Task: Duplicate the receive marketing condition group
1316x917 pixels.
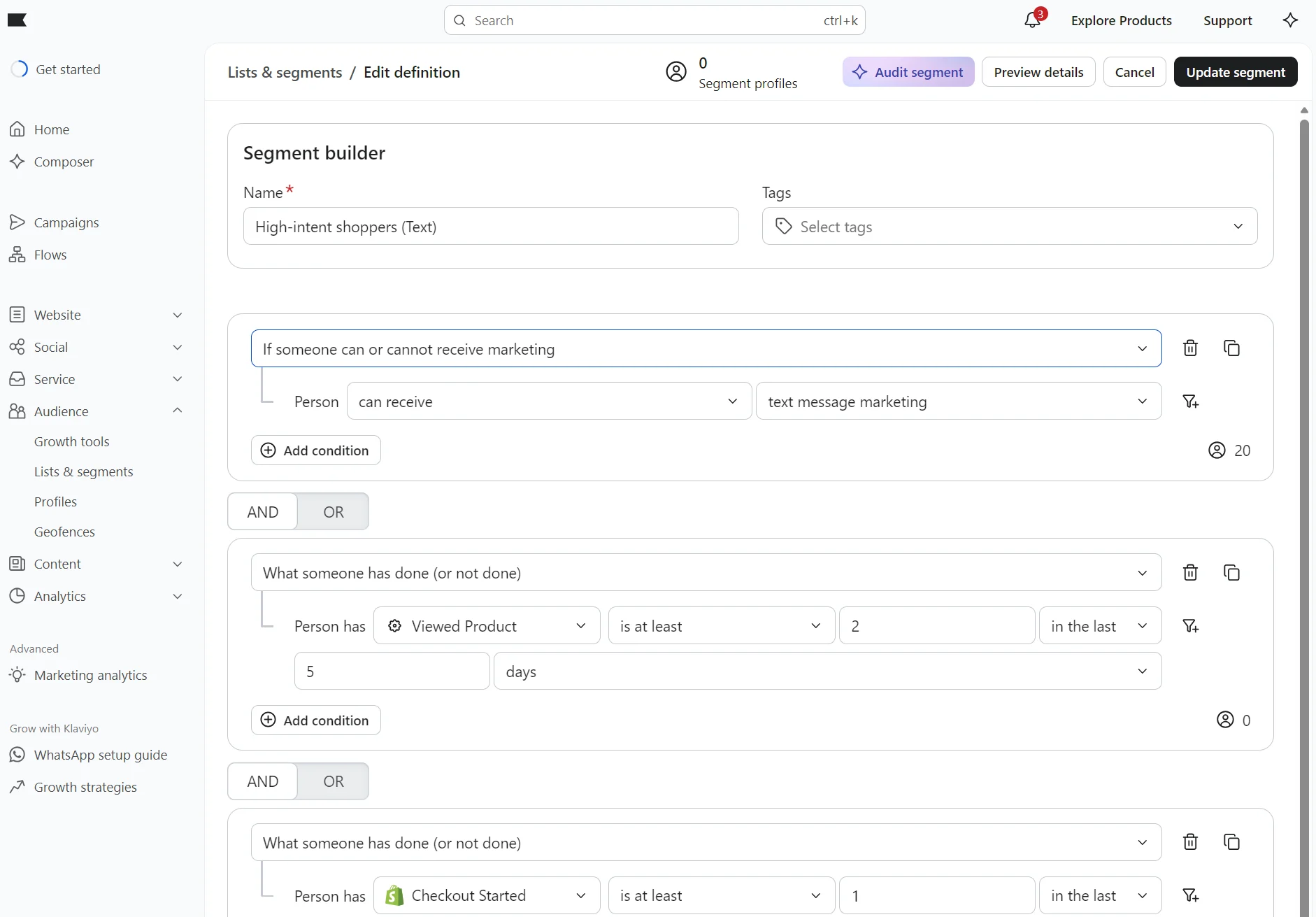Action: (x=1232, y=348)
